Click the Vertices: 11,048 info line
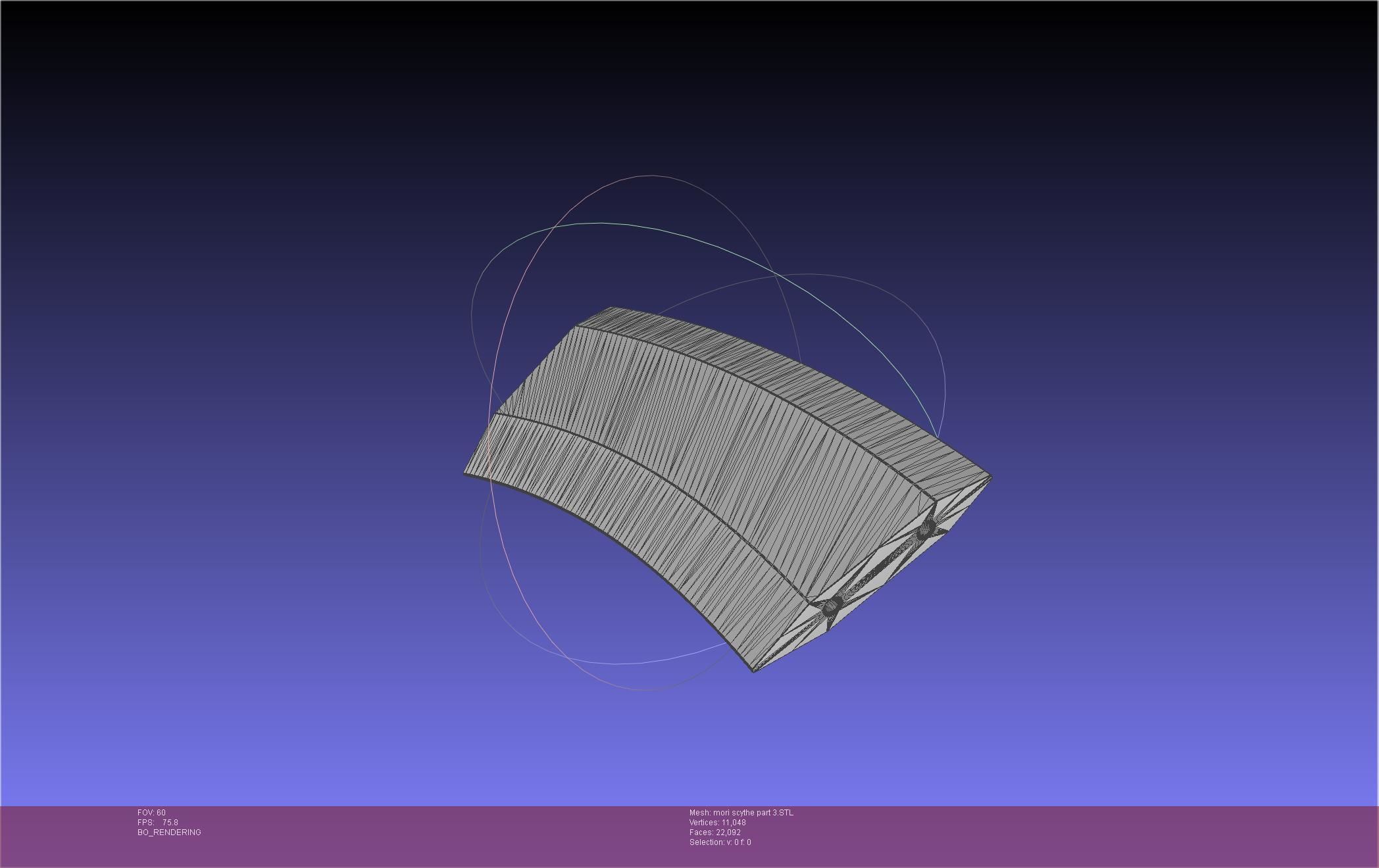 [x=717, y=823]
